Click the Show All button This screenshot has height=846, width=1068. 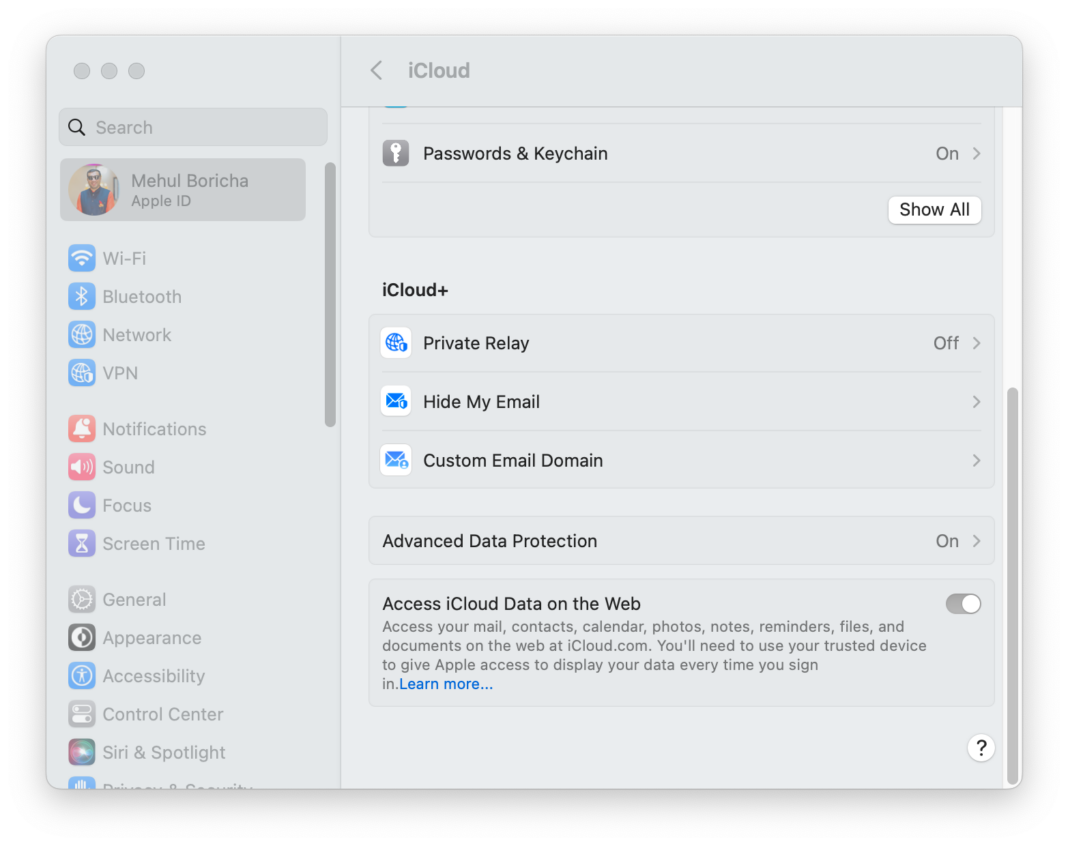[934, 209]
